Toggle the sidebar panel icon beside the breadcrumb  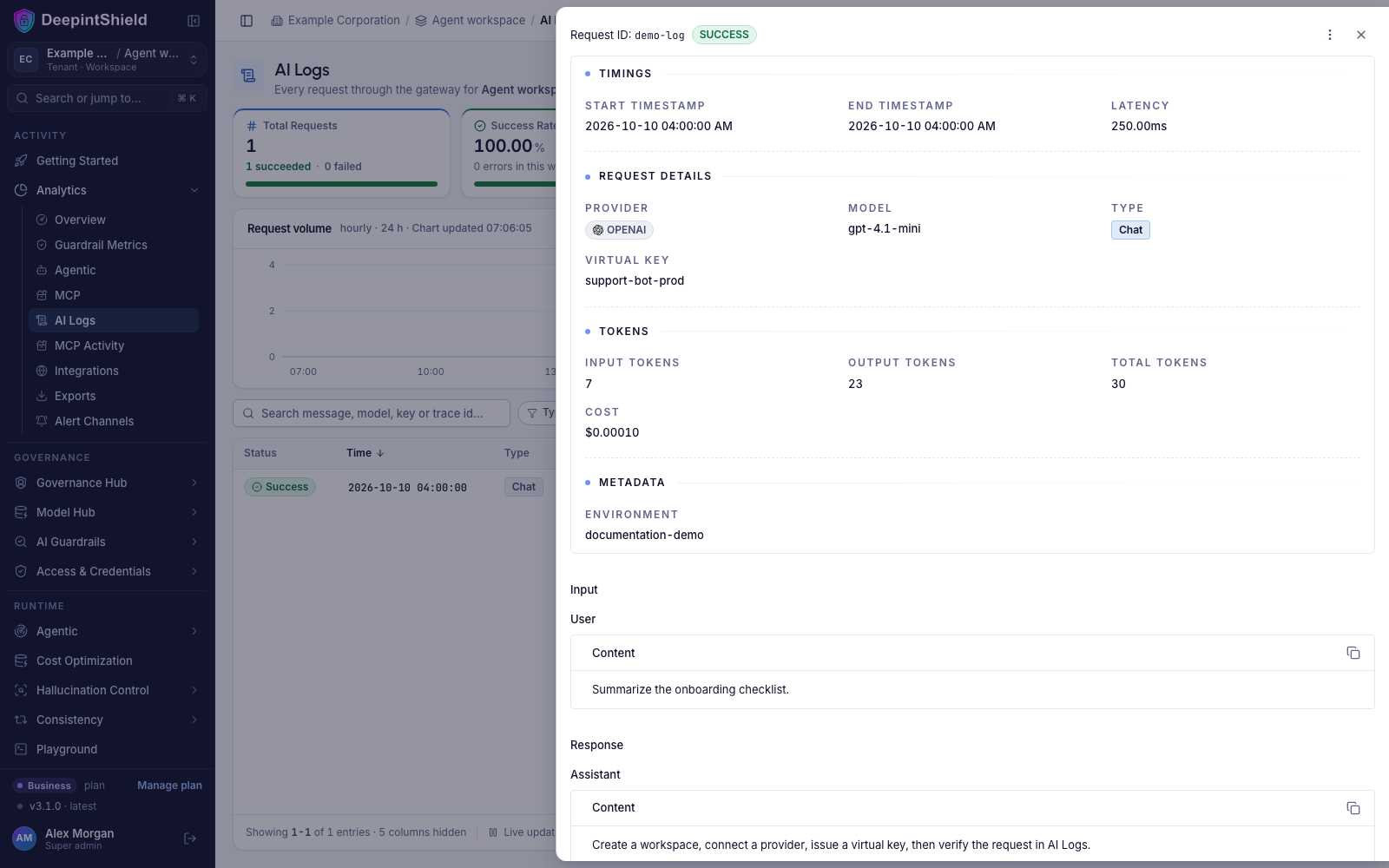click(247, 21)
